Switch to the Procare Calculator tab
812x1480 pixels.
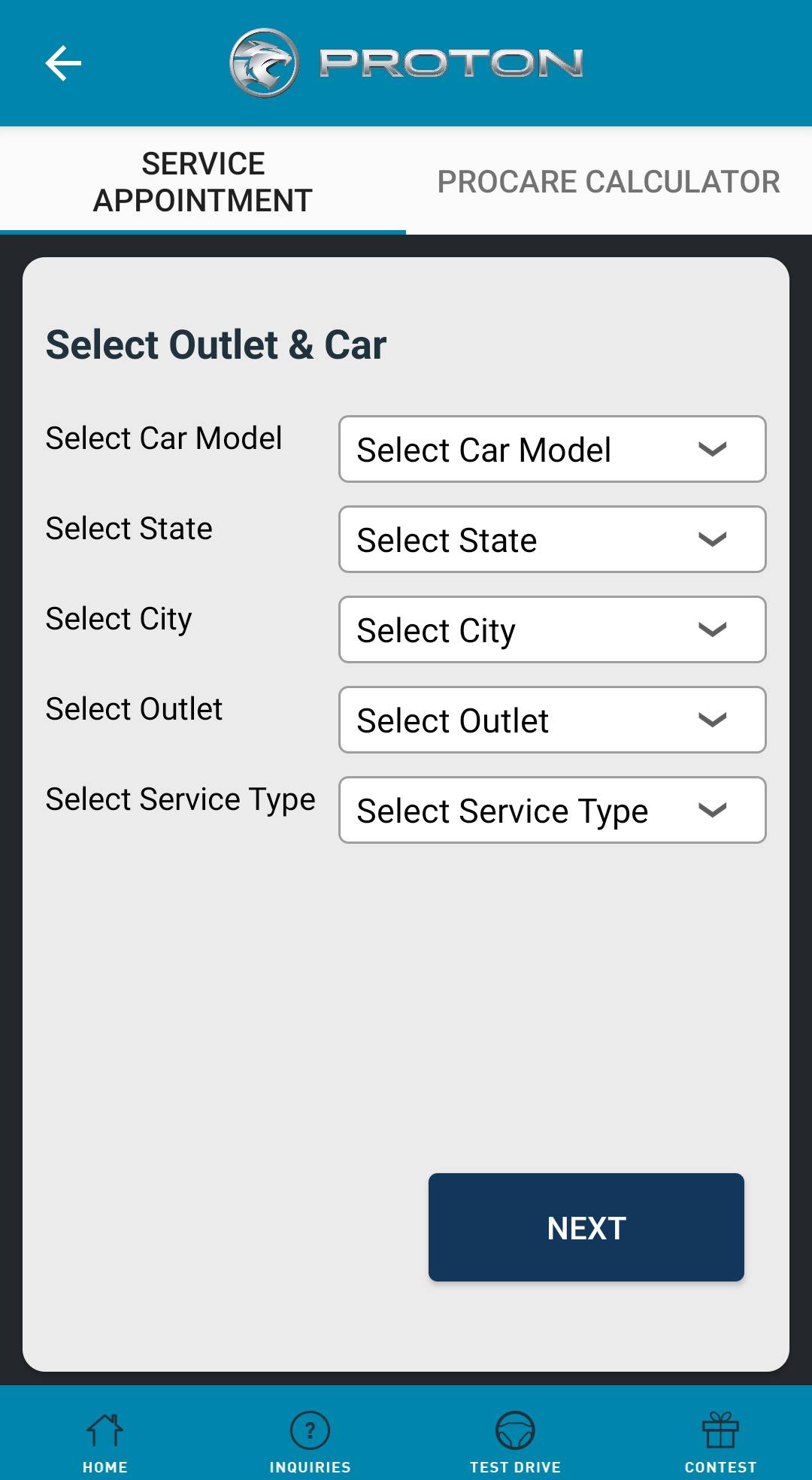[608, 181]
